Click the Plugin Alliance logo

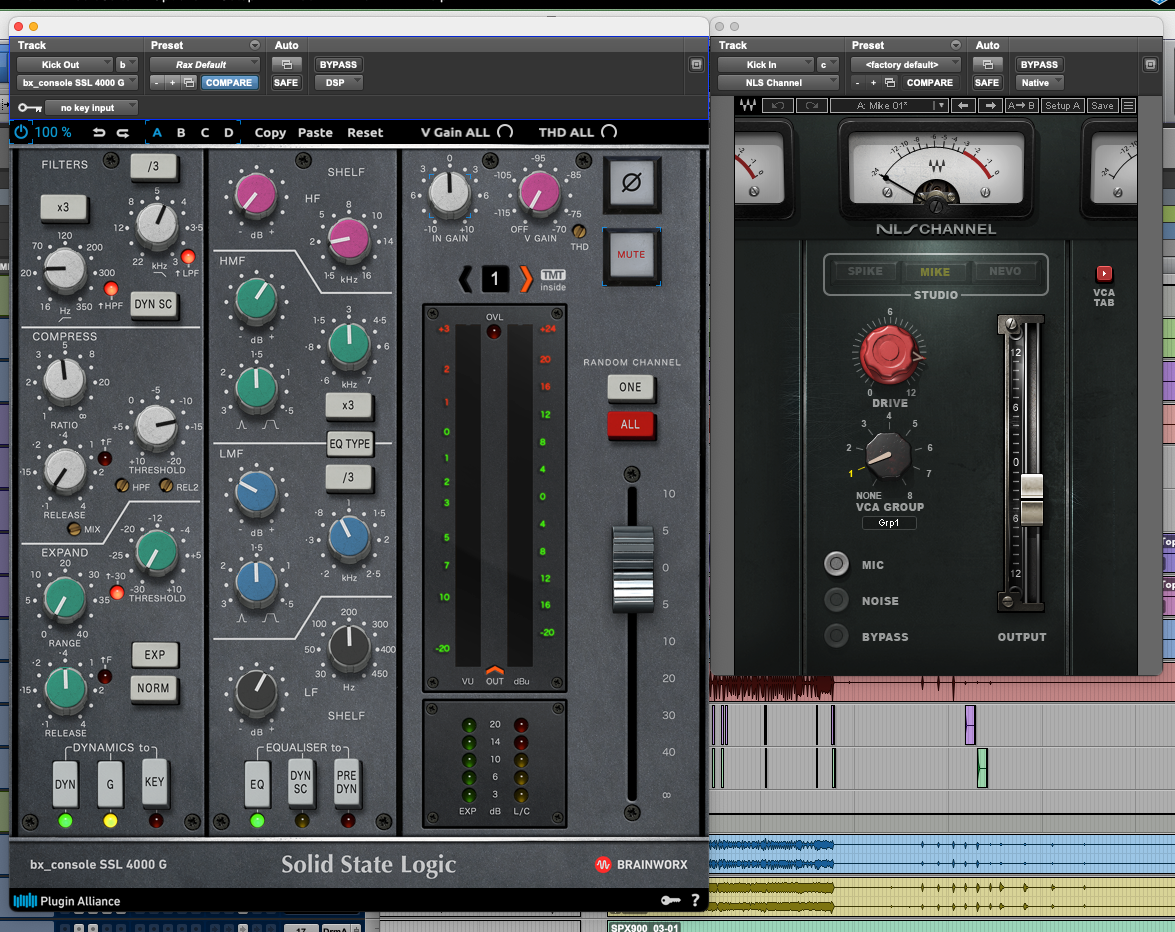click(x=67, y=901)
